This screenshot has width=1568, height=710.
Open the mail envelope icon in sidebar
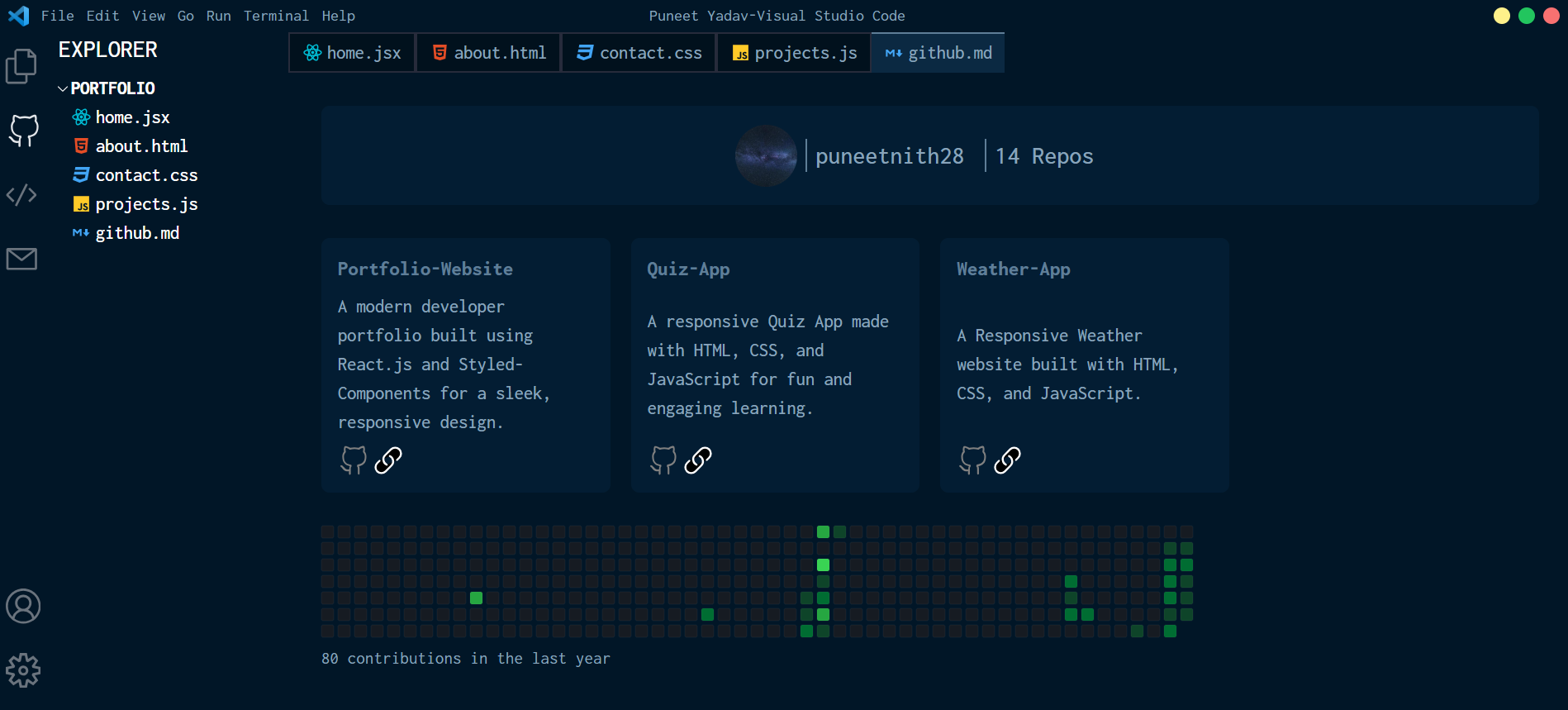(x=21, y=259)
